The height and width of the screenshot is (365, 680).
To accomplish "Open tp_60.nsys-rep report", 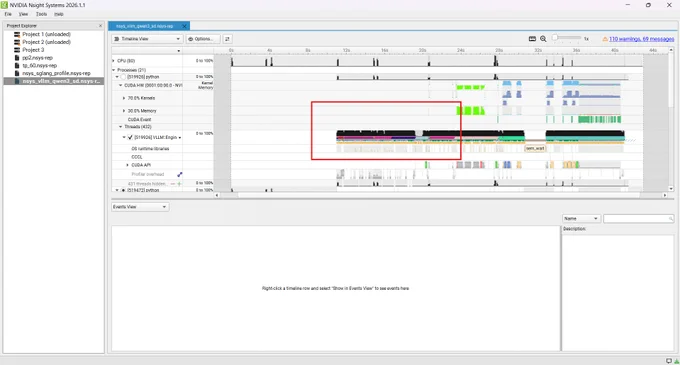I will click(x=39, y=65).
